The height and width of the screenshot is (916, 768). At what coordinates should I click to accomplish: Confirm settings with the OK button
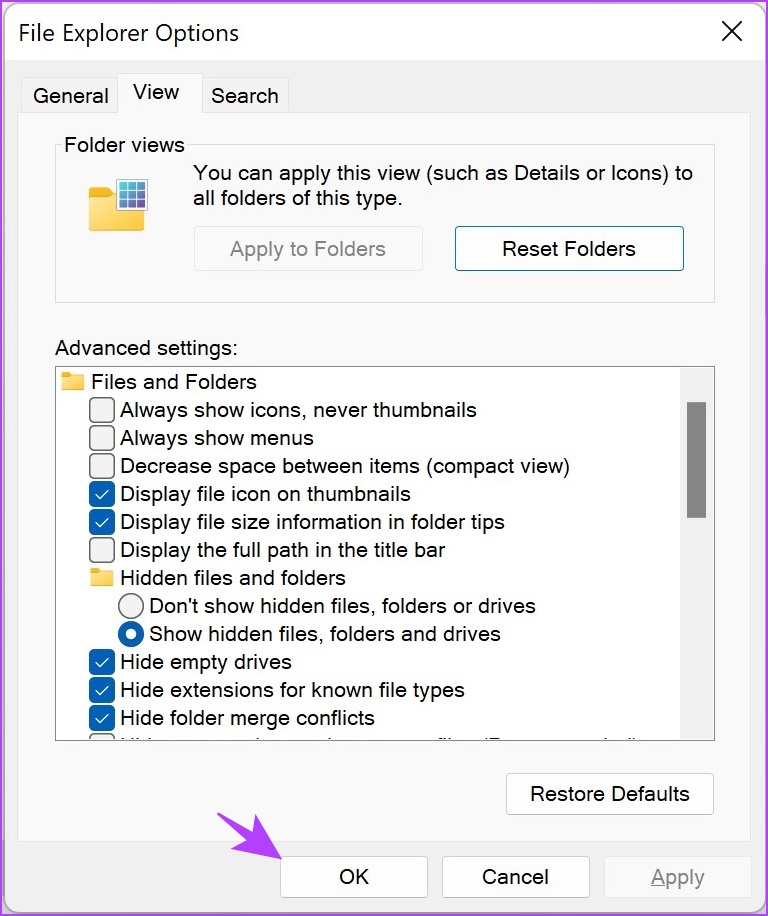352,877
